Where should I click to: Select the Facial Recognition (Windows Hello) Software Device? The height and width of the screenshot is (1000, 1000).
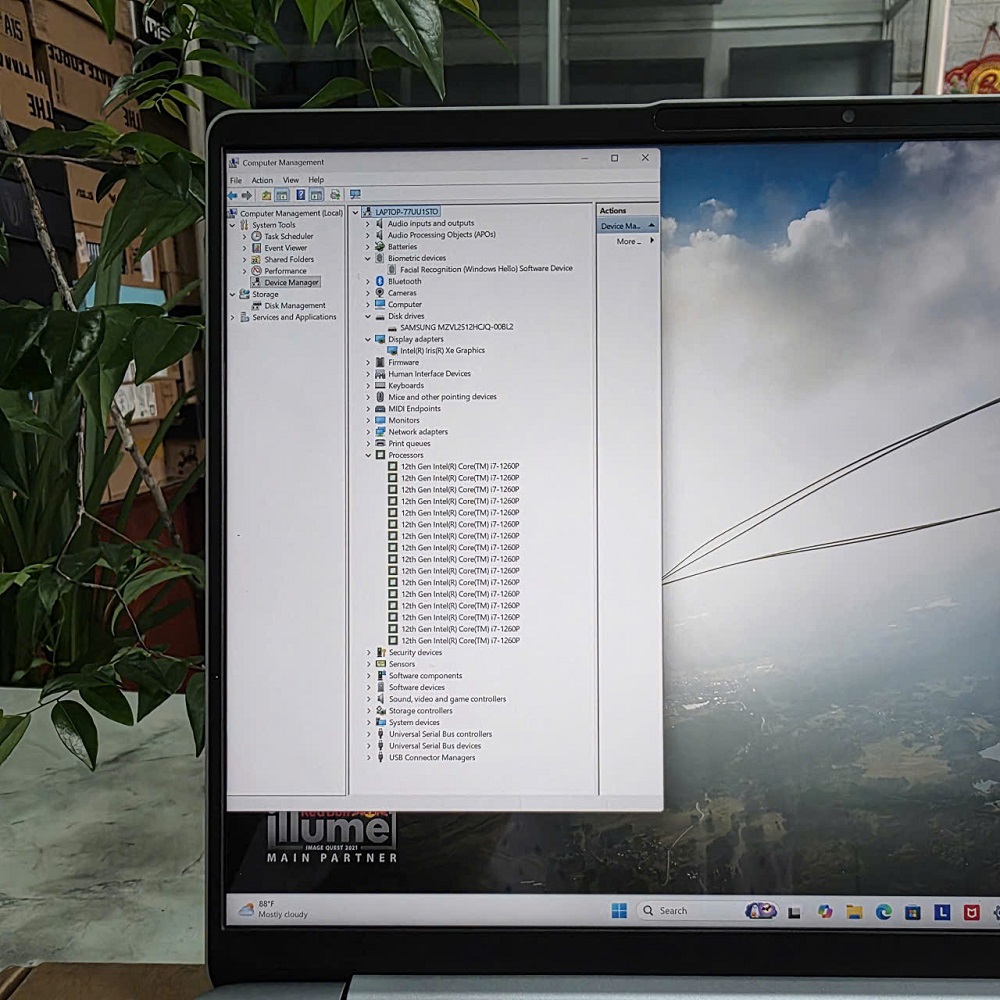[x=487, y=269]
